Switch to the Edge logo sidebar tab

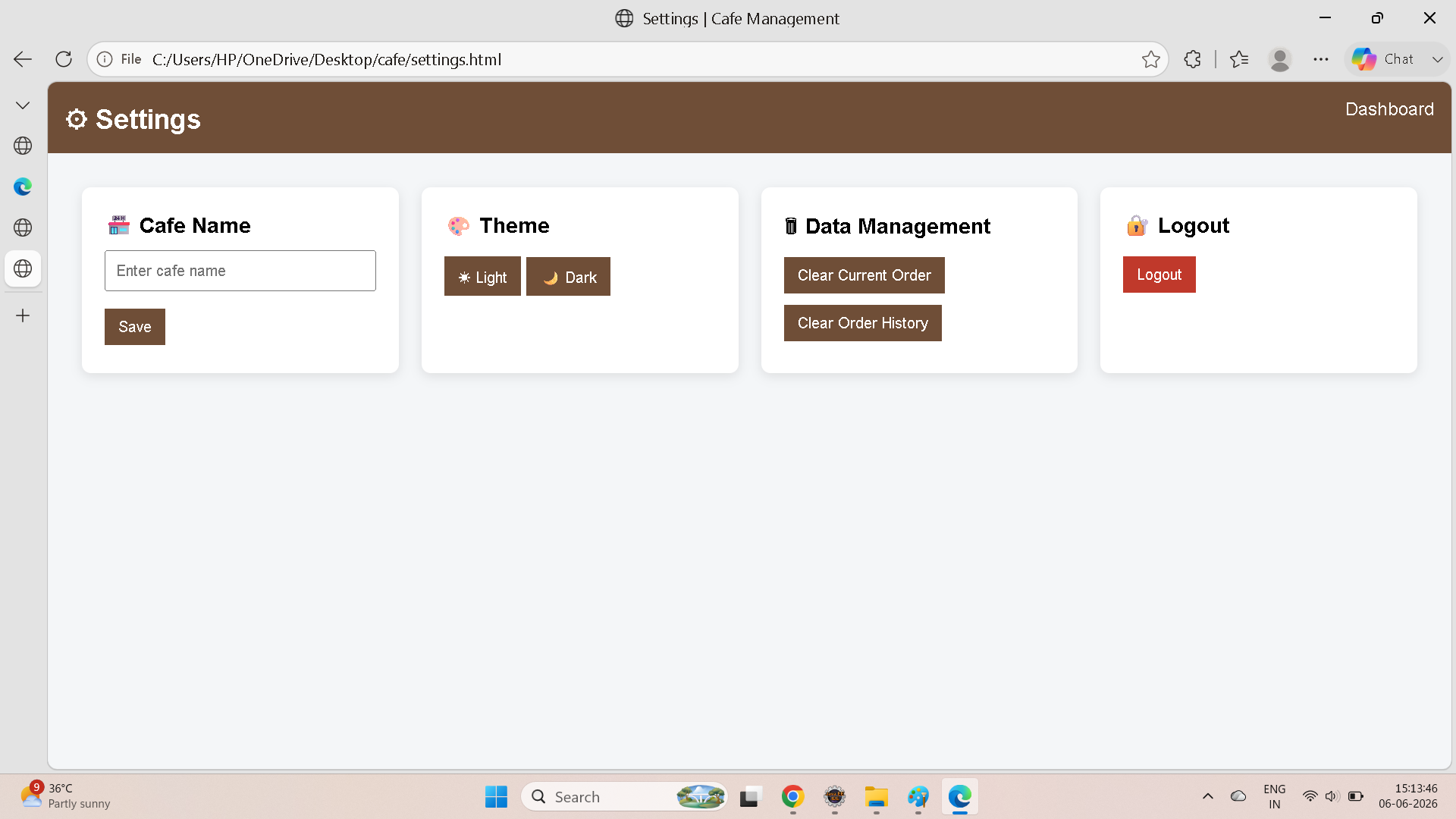coord(23,187)
